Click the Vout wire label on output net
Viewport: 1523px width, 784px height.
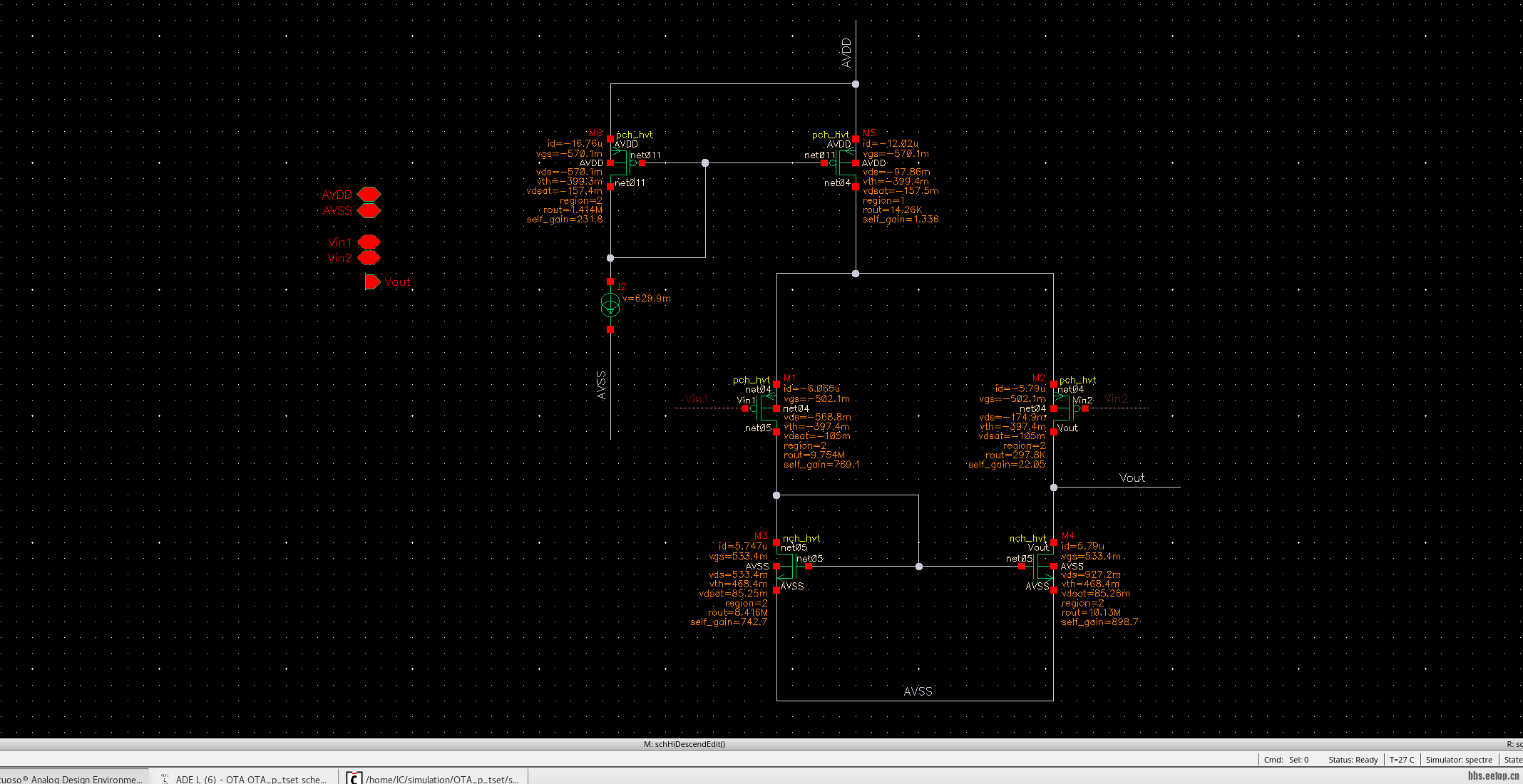click(x=1132, y=478)
